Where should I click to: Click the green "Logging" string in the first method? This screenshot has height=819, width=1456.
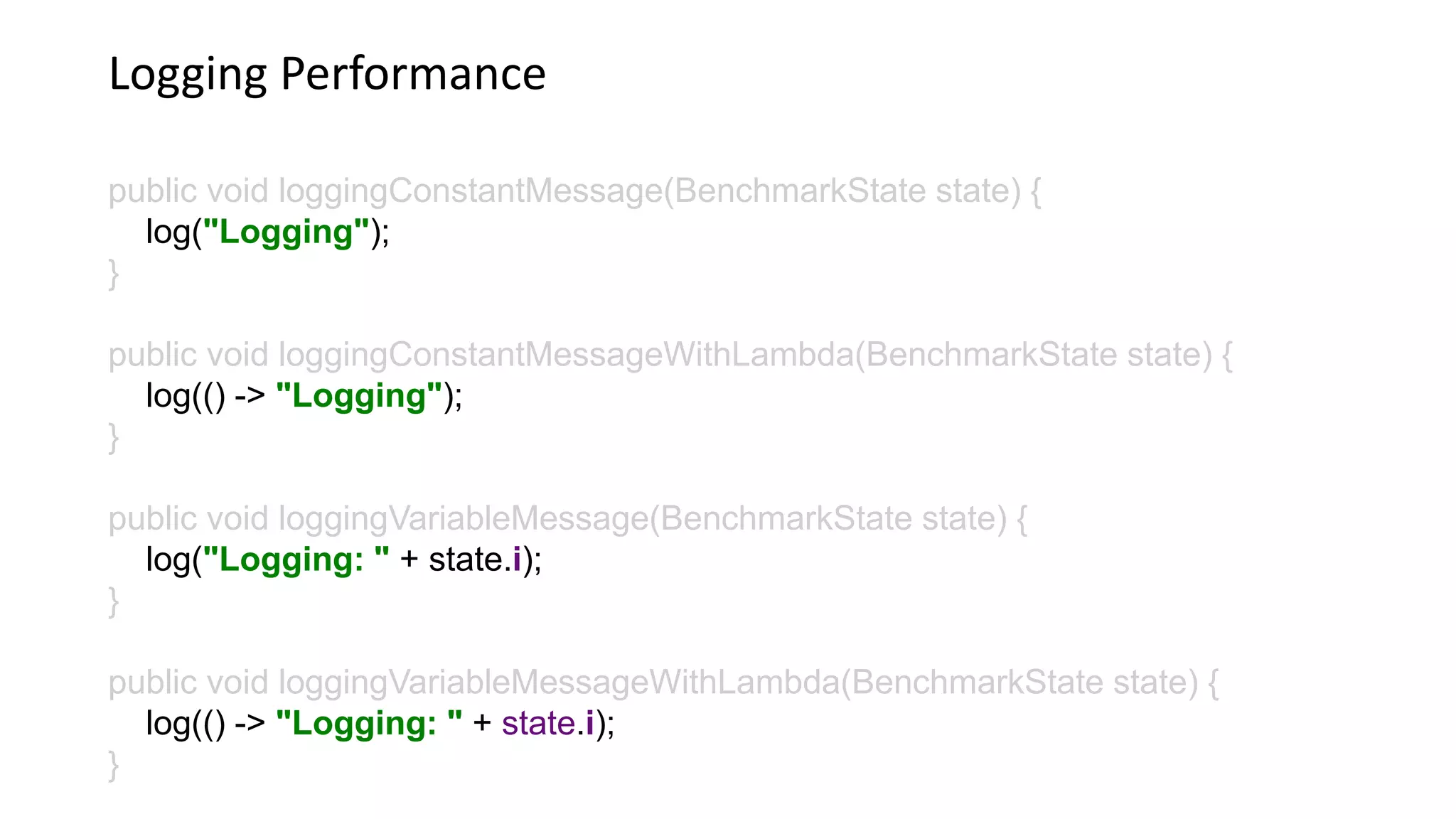pyautogui.click(x=287, y=232)
